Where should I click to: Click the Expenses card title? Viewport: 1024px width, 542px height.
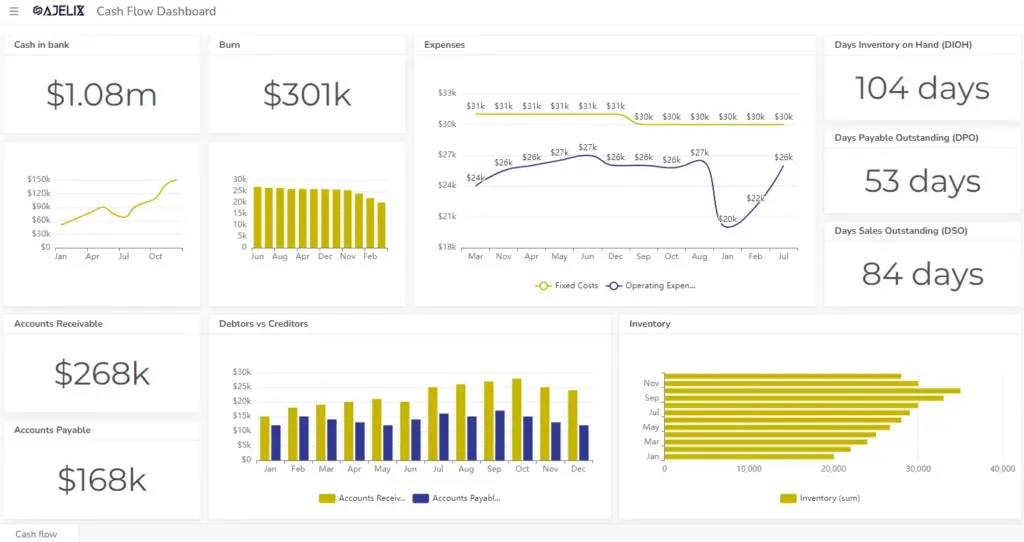click(x=445, y=45)
